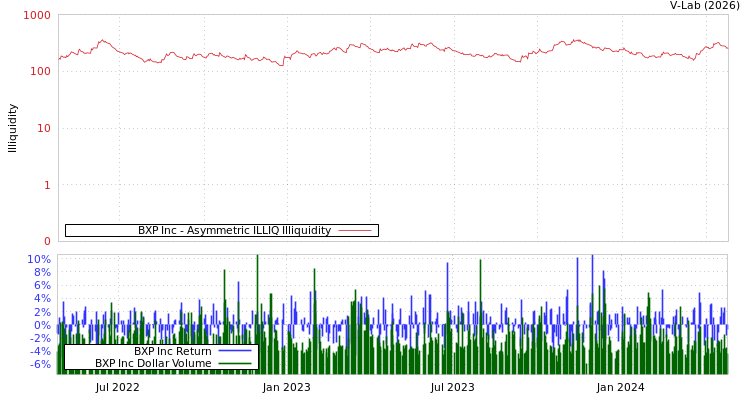The width and height of the screenshot is (750, 400).
Task: Click the -2% label on the return axis
Action: (x=39, y=338)
